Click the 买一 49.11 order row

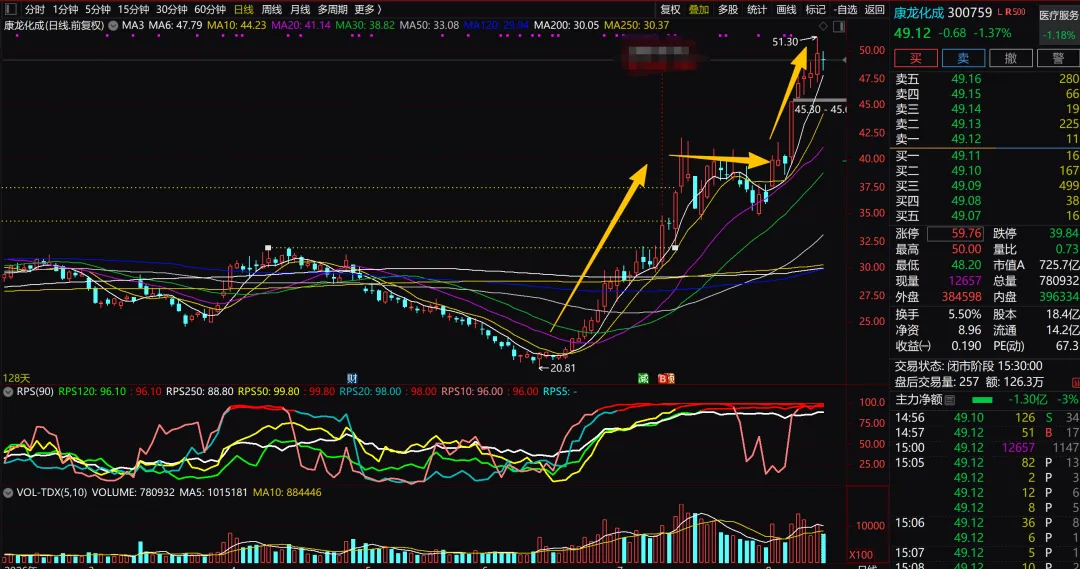point(986,156)
